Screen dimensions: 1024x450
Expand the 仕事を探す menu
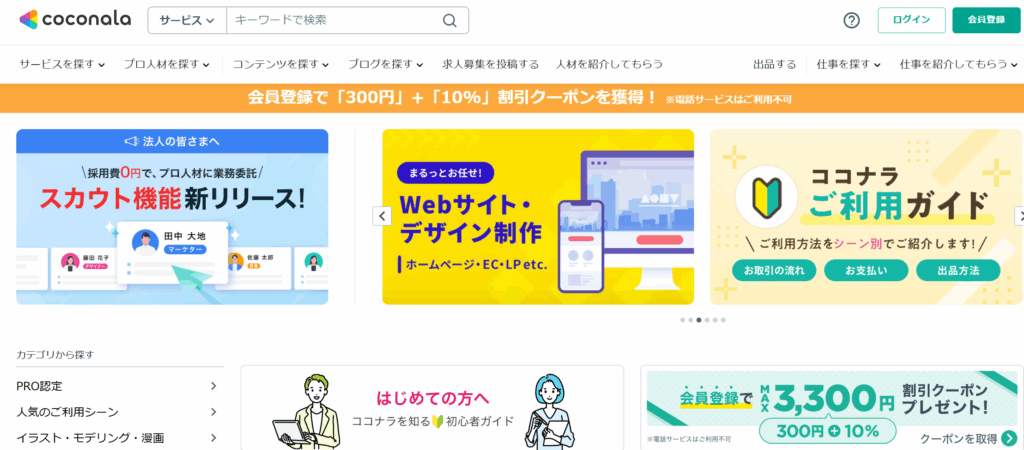[x=848, y=64]
